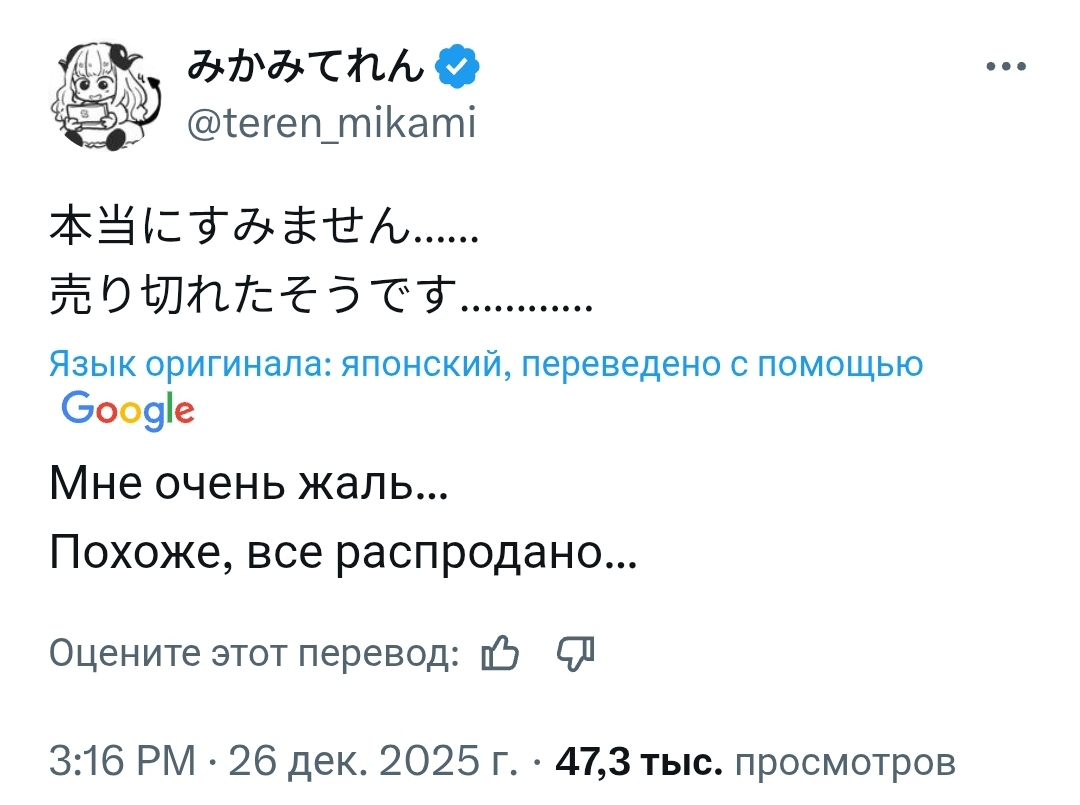Open the @teren_mikami handle link
This screenshot has height=805, width=1080.
[331, 124]
